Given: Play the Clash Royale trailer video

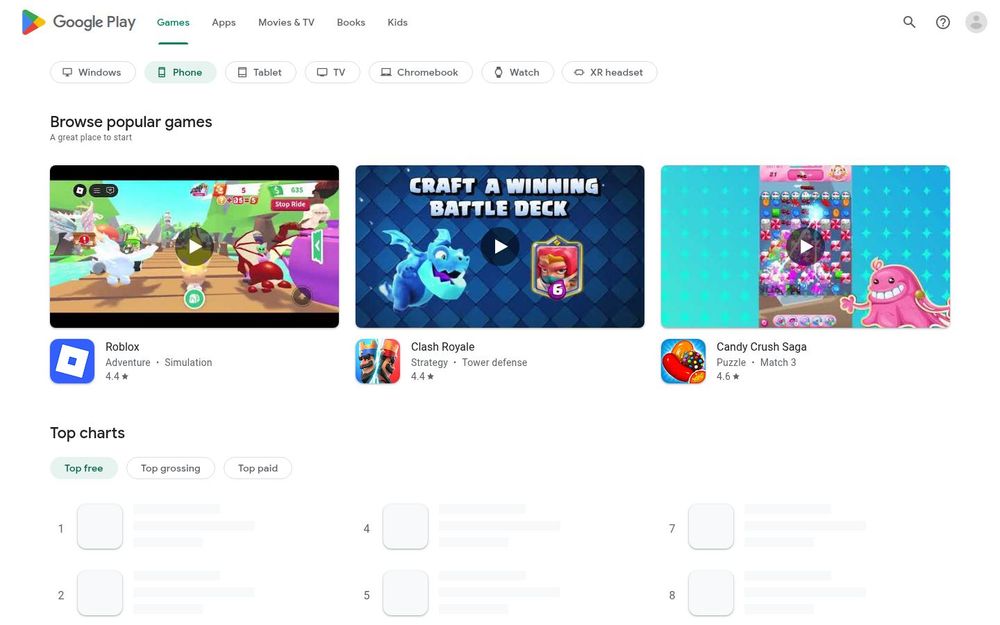Looking at the screenshot, I should 499,246.
